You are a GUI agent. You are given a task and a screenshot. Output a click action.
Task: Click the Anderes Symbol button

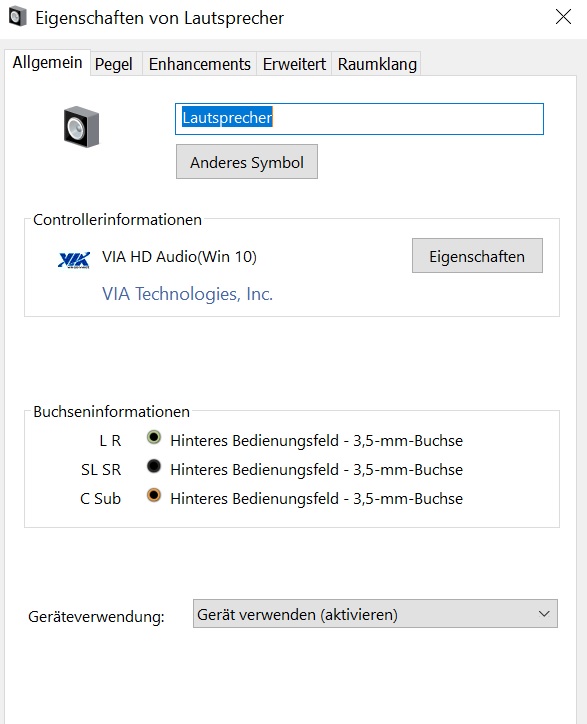point(247,162)
